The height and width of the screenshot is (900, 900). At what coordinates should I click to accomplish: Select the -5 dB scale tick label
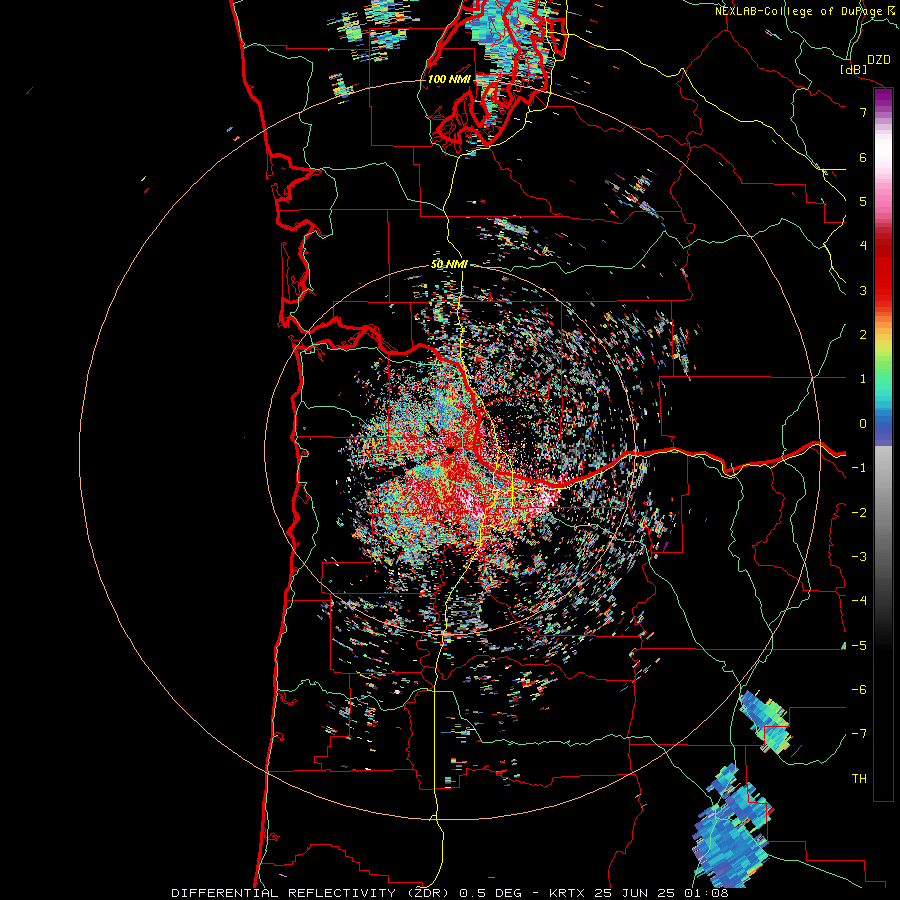point(859,645)
